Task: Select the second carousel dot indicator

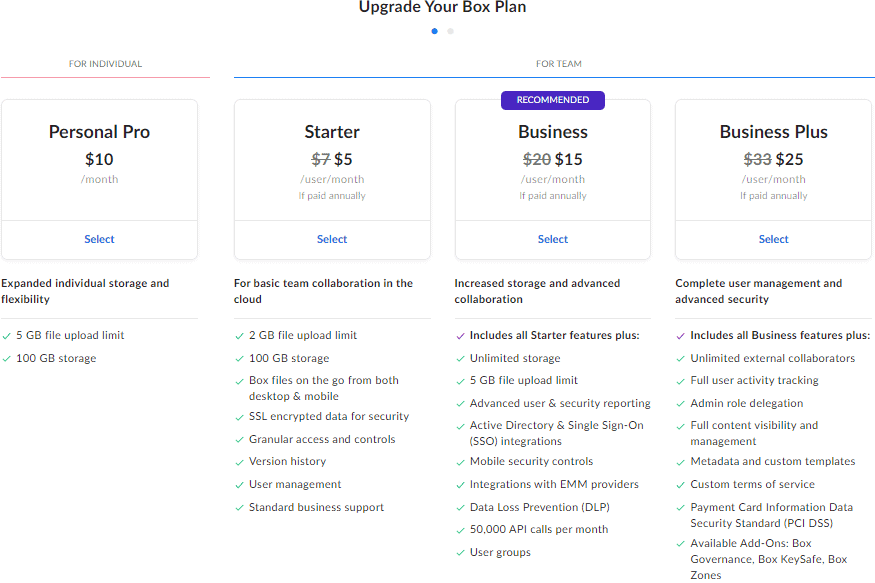Action: [450, 31]
